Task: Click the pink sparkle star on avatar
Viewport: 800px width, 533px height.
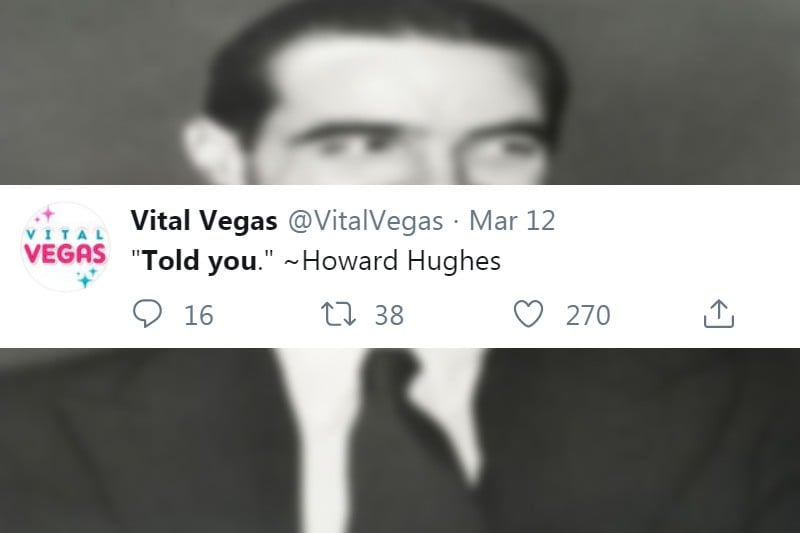Action: 47,214
